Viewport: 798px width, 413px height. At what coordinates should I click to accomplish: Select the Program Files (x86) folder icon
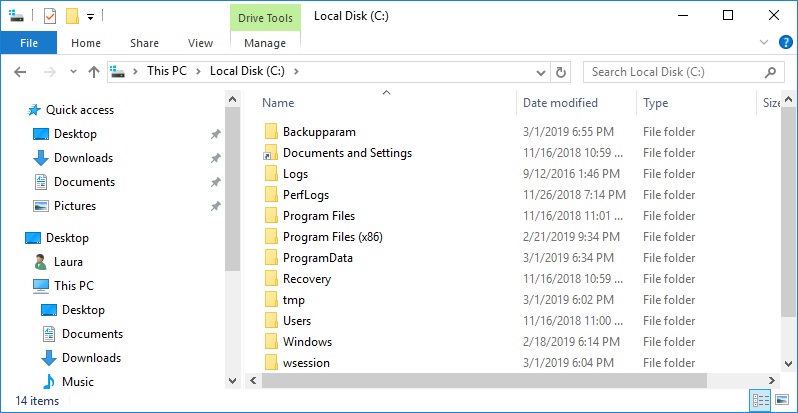(x=271, y=237)
